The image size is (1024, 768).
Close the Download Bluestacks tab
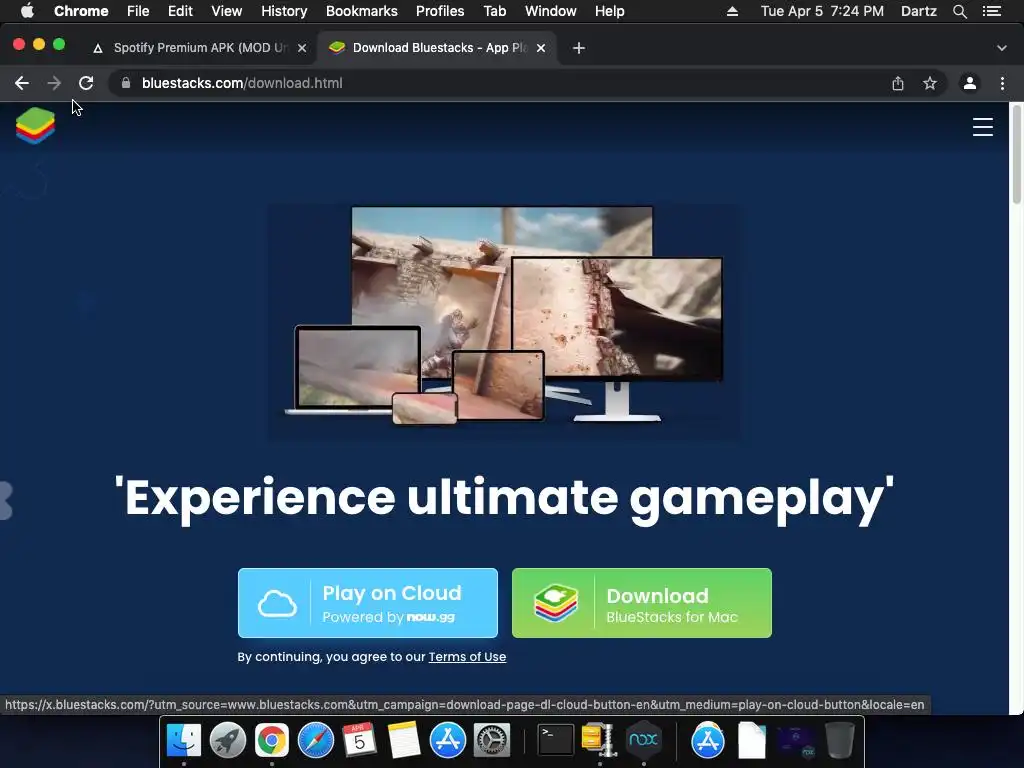click(541, 48)
